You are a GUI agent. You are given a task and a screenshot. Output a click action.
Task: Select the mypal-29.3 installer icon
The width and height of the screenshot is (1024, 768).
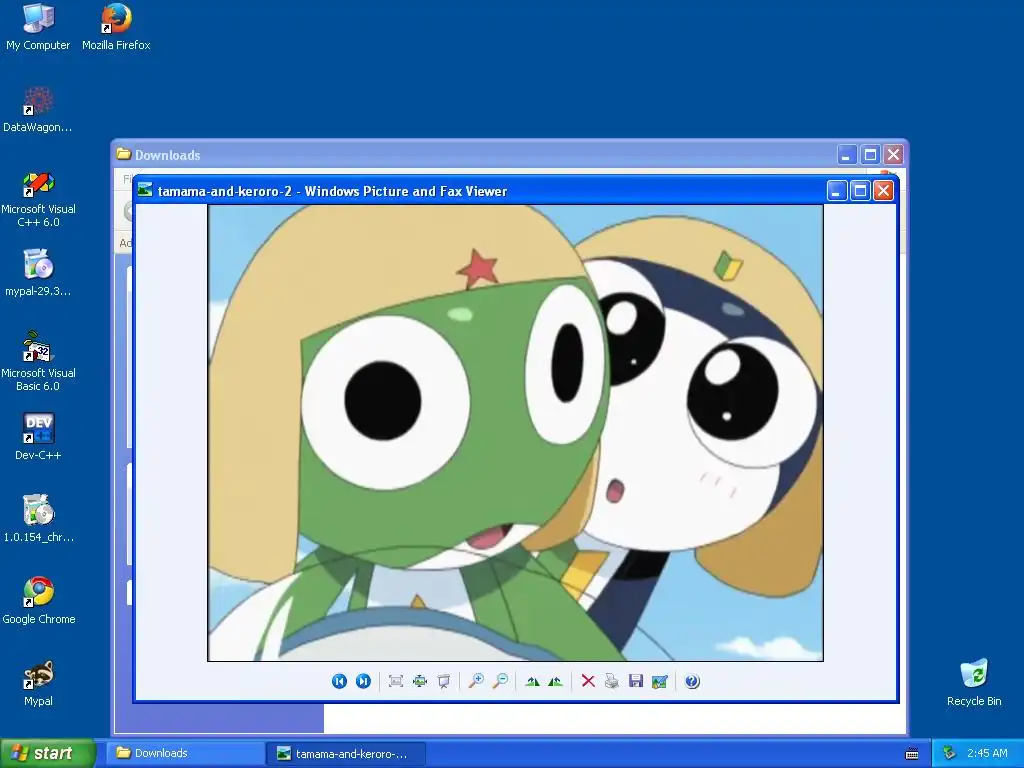38,273
